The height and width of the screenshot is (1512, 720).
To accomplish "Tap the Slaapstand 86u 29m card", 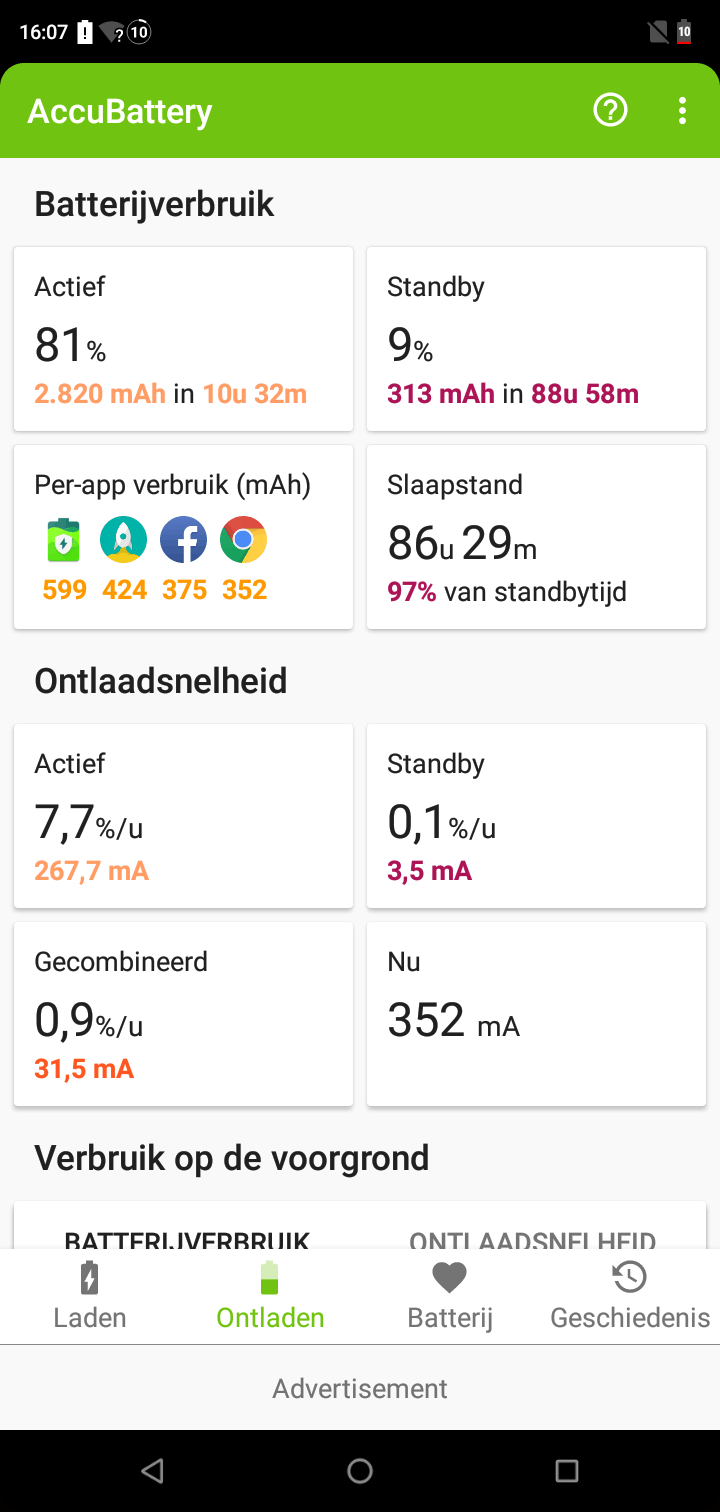I will pos(536,537).
